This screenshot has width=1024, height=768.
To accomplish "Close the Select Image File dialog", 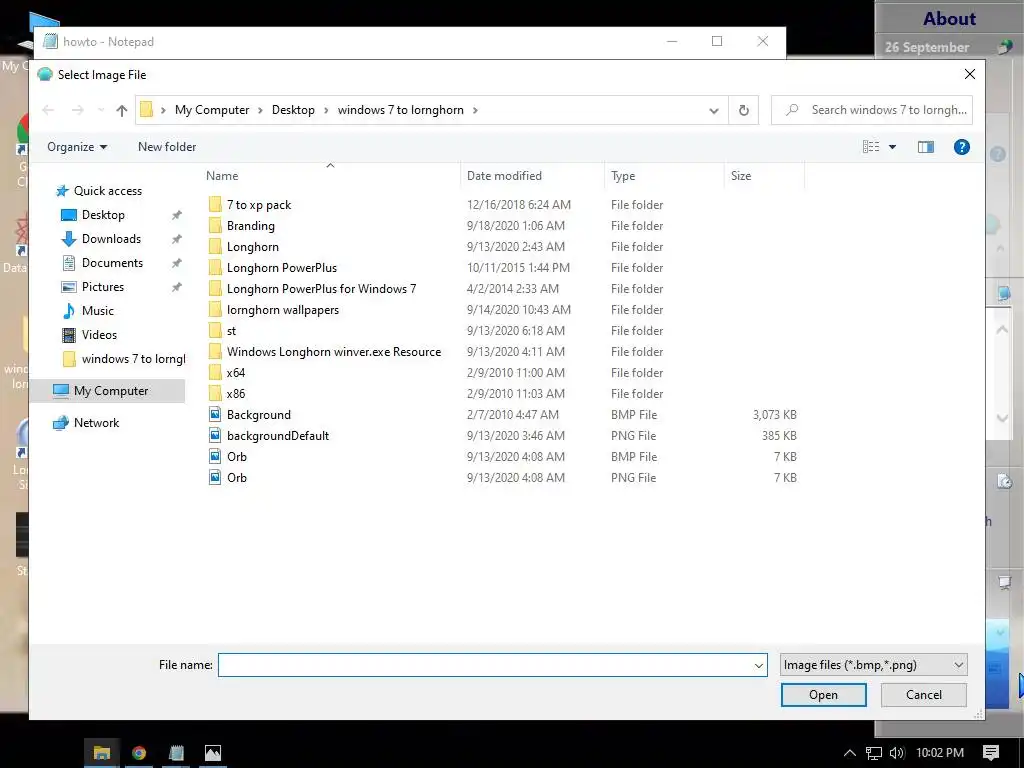I will [x=970, y=74].
